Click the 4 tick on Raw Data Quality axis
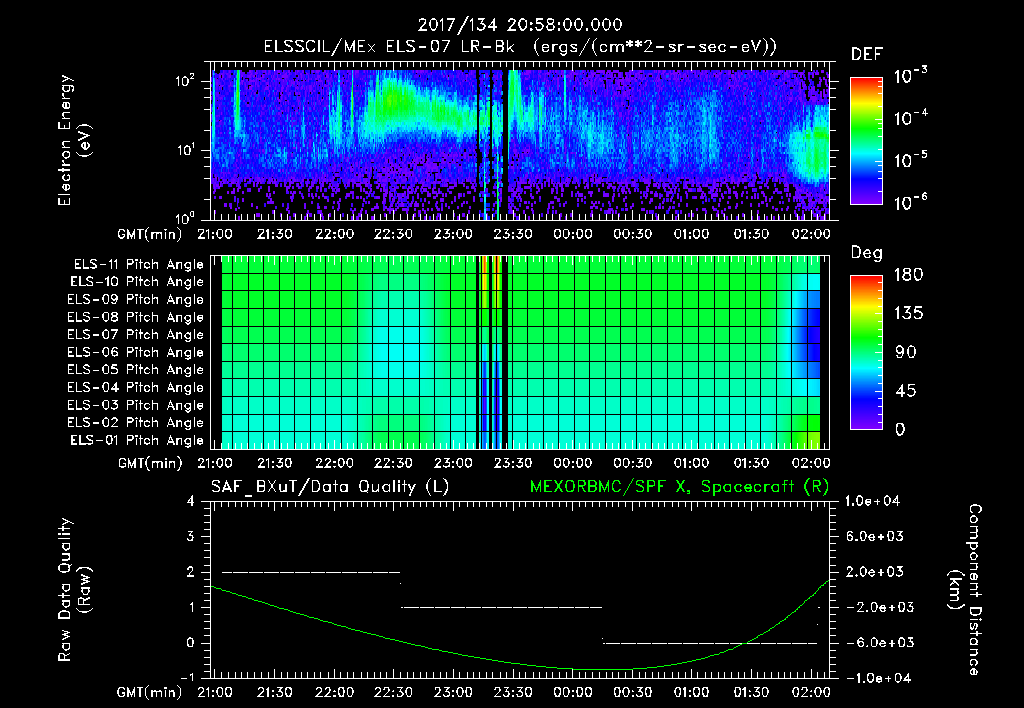 point(191,502)
